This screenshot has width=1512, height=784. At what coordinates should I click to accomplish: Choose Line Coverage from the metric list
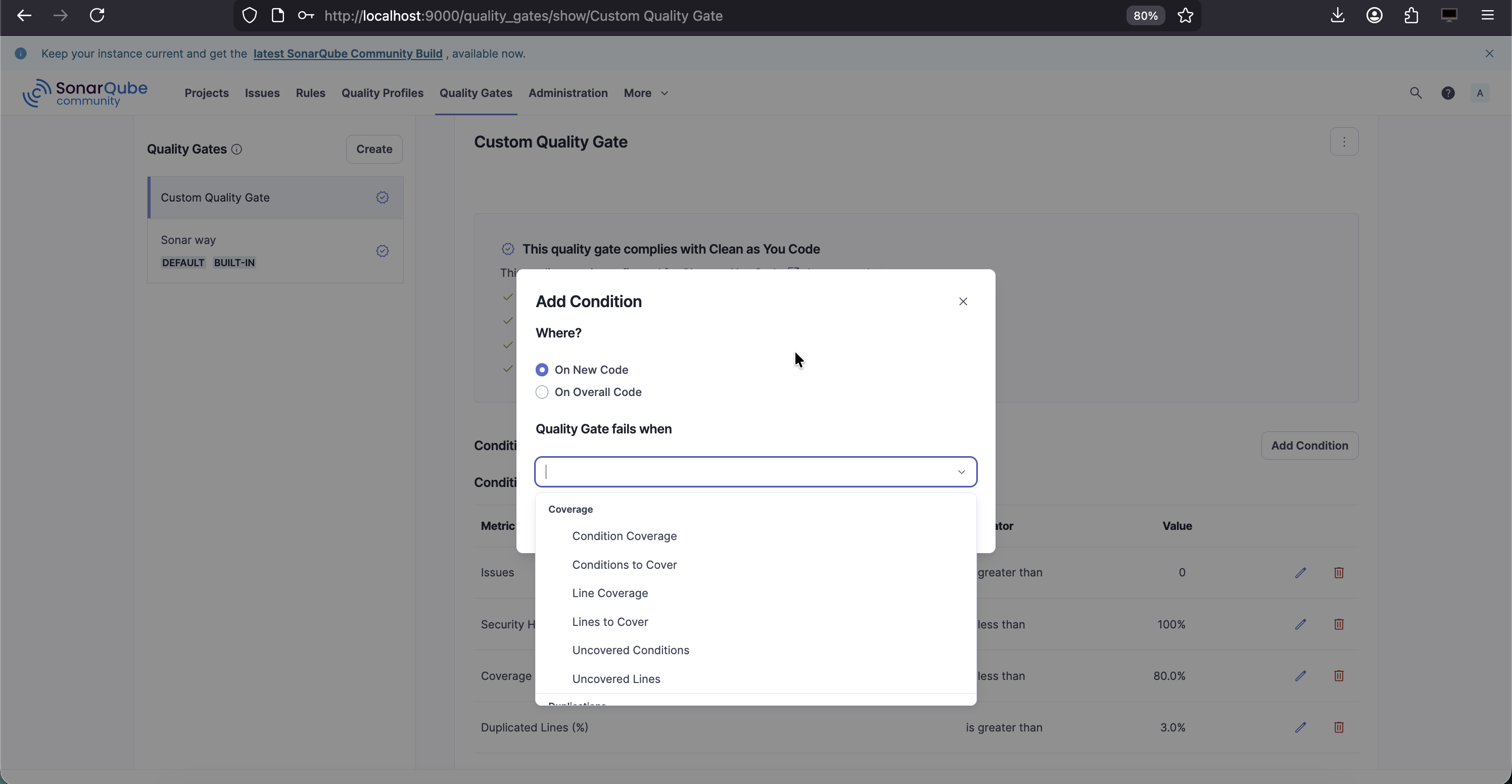click(x=610, y=593)
